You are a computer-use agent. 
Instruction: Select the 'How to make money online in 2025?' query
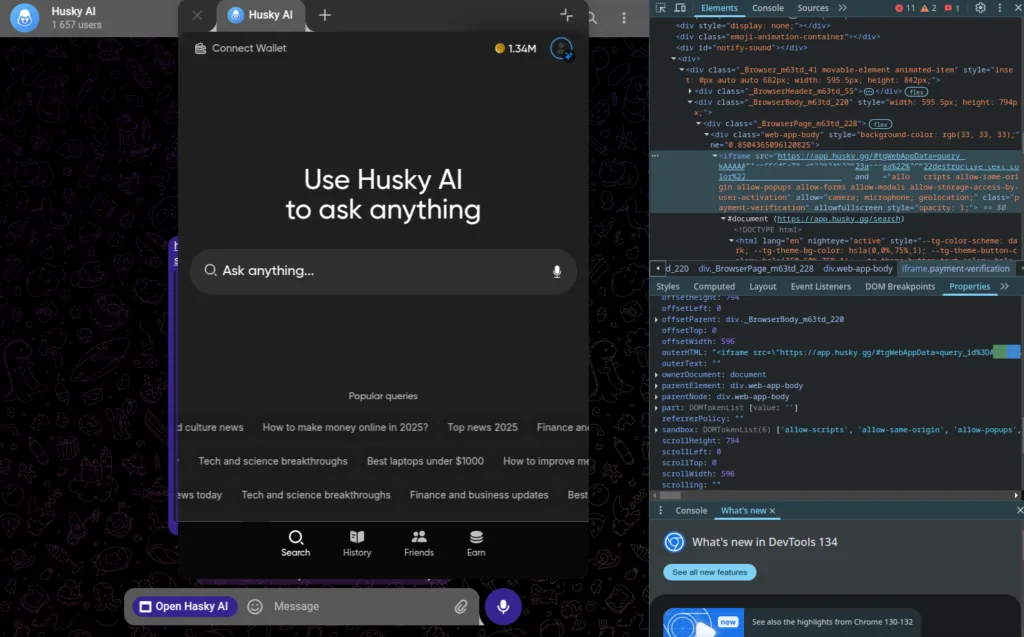(345, 427)
